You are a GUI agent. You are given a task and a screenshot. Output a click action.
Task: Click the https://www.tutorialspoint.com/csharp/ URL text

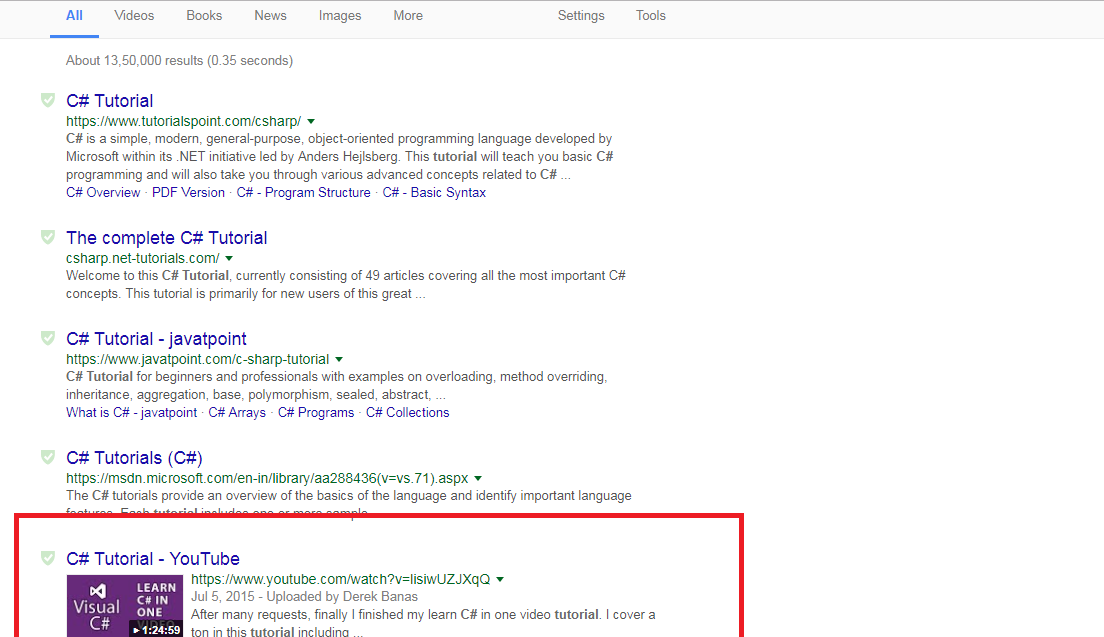[184, 121]
